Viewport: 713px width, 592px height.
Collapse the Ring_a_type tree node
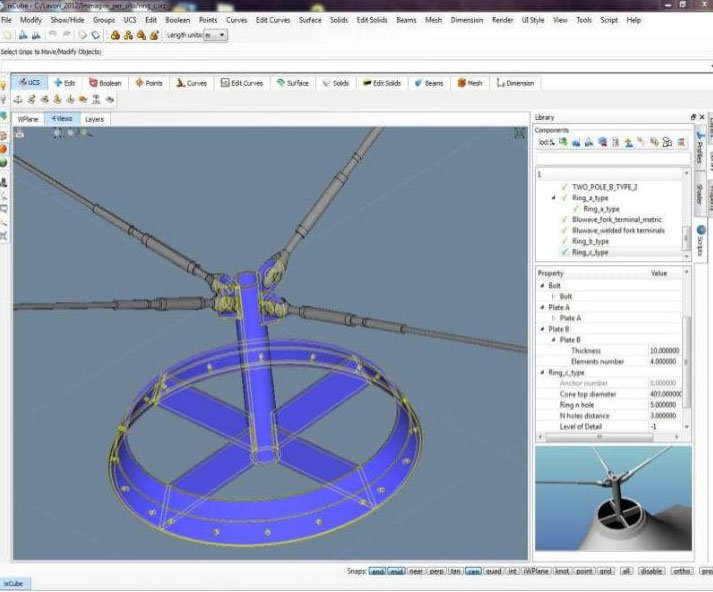(x=554, y=198)
